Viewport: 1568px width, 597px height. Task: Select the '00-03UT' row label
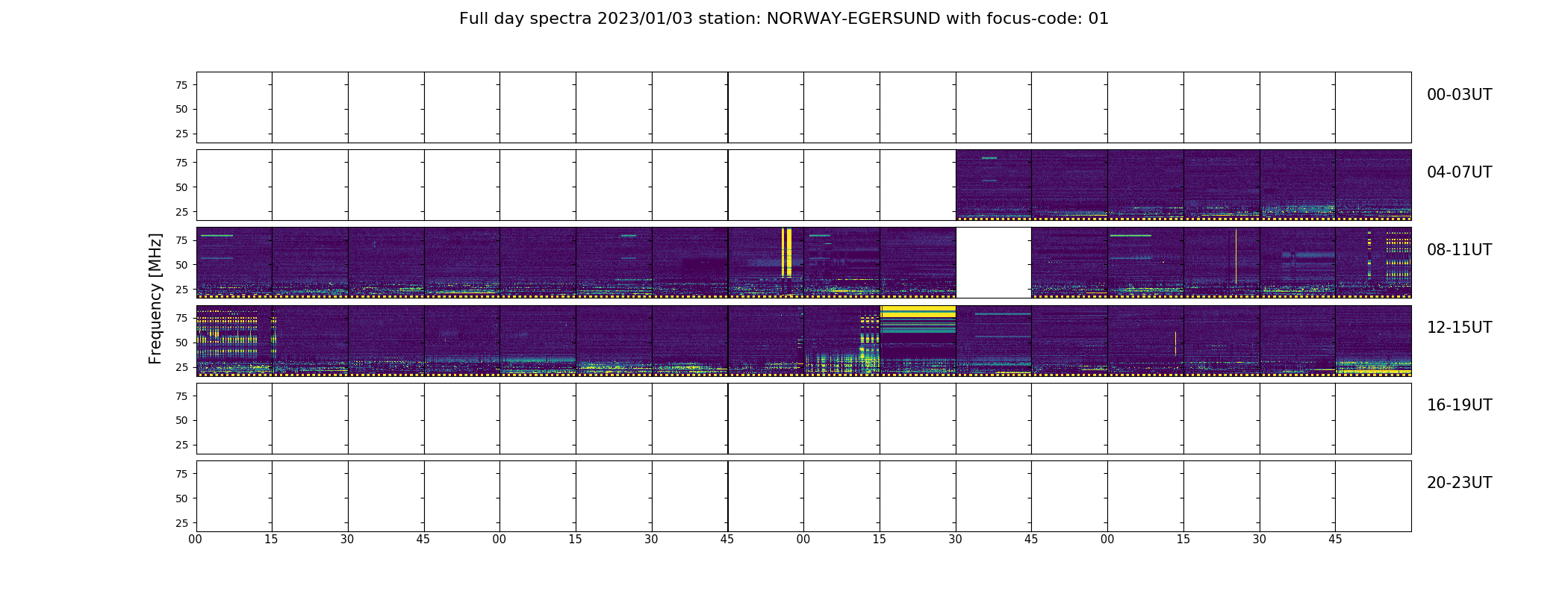(x=1459, y=95)
